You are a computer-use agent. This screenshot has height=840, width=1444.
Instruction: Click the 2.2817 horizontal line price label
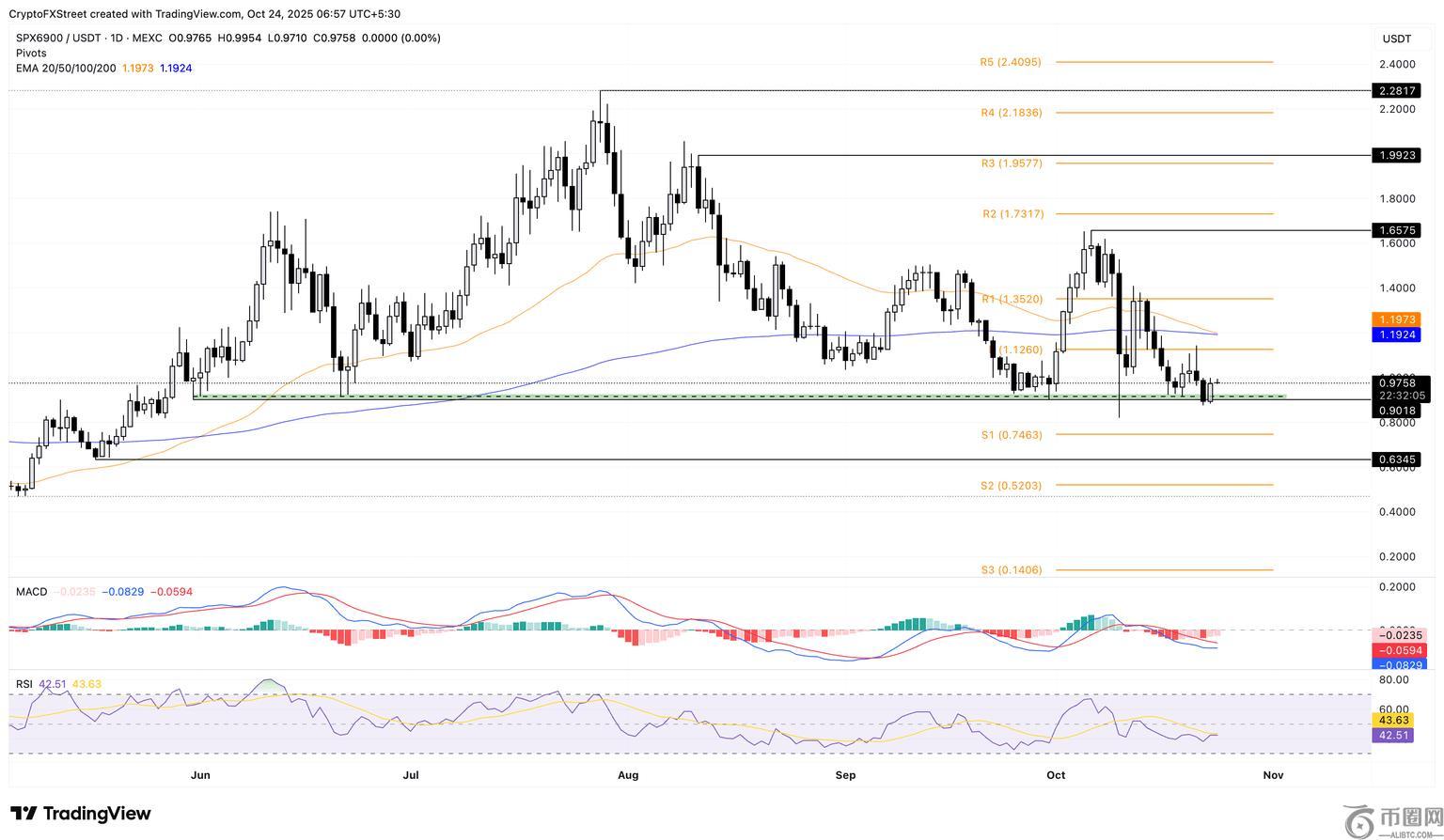[1396, 91]
